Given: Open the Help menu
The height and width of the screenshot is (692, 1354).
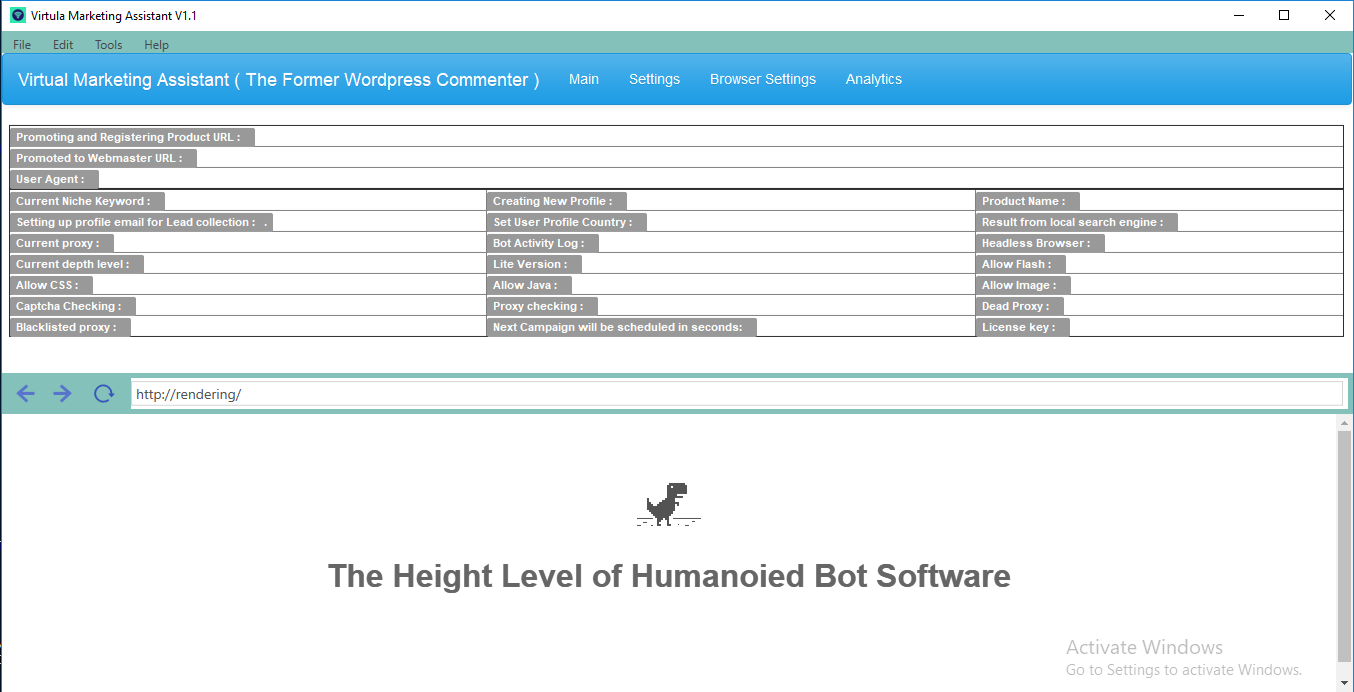Looking at the screenshot, I should point(156,44).
